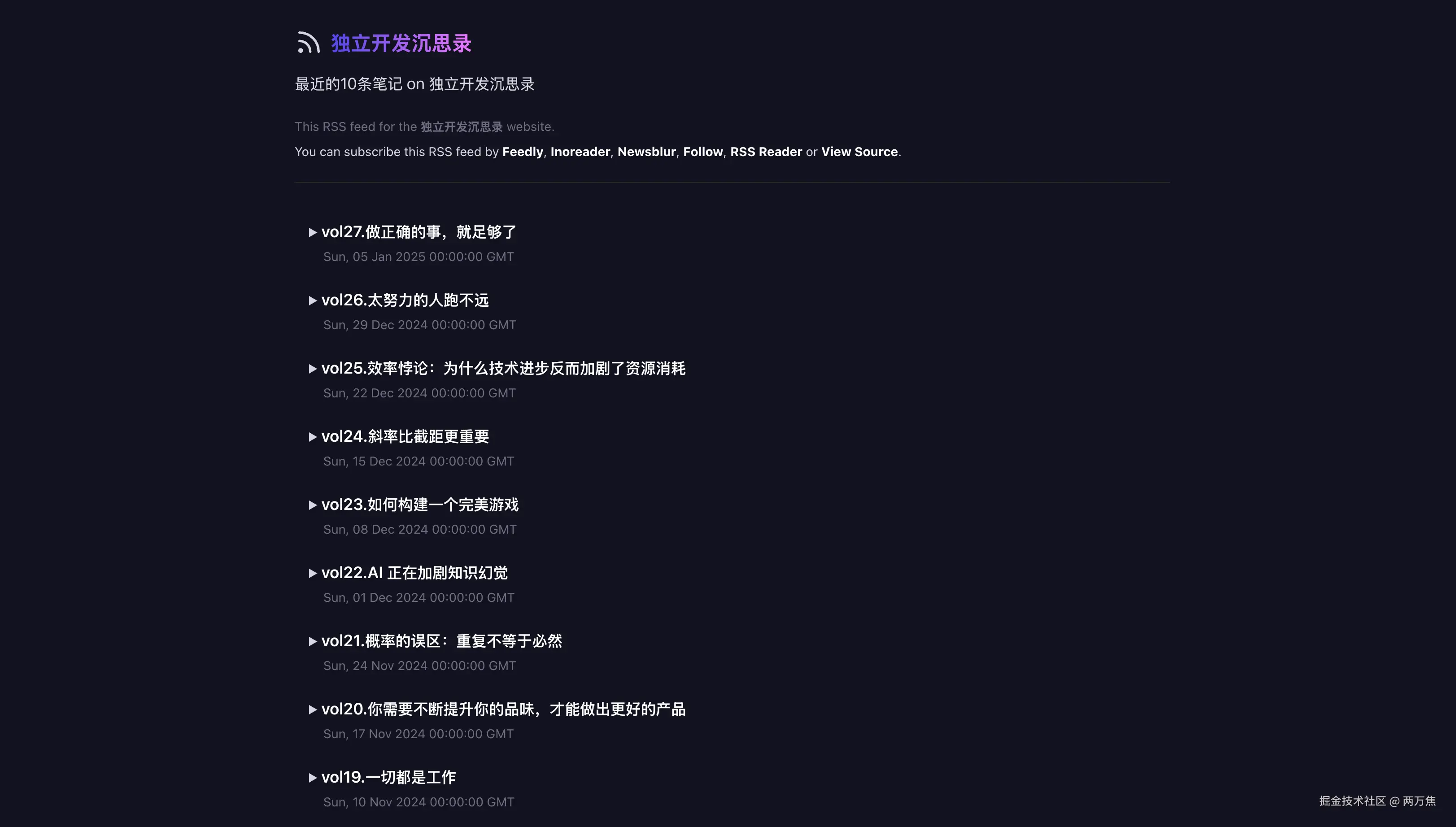Subscribe via the Inoreader link
This screenshot has width=1456, height=827.
pos(580,152)
